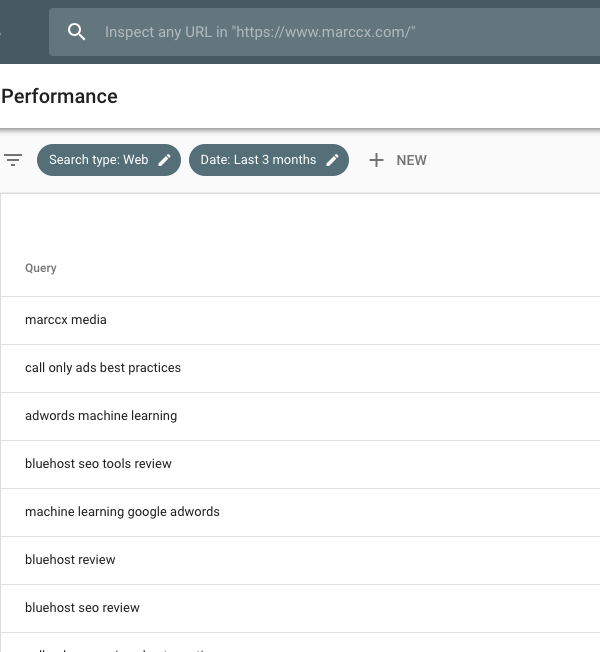This screenshot has width=600, height=652.
Task: Click pencil icon on Search type chip
Action: (x=165, y=160)
